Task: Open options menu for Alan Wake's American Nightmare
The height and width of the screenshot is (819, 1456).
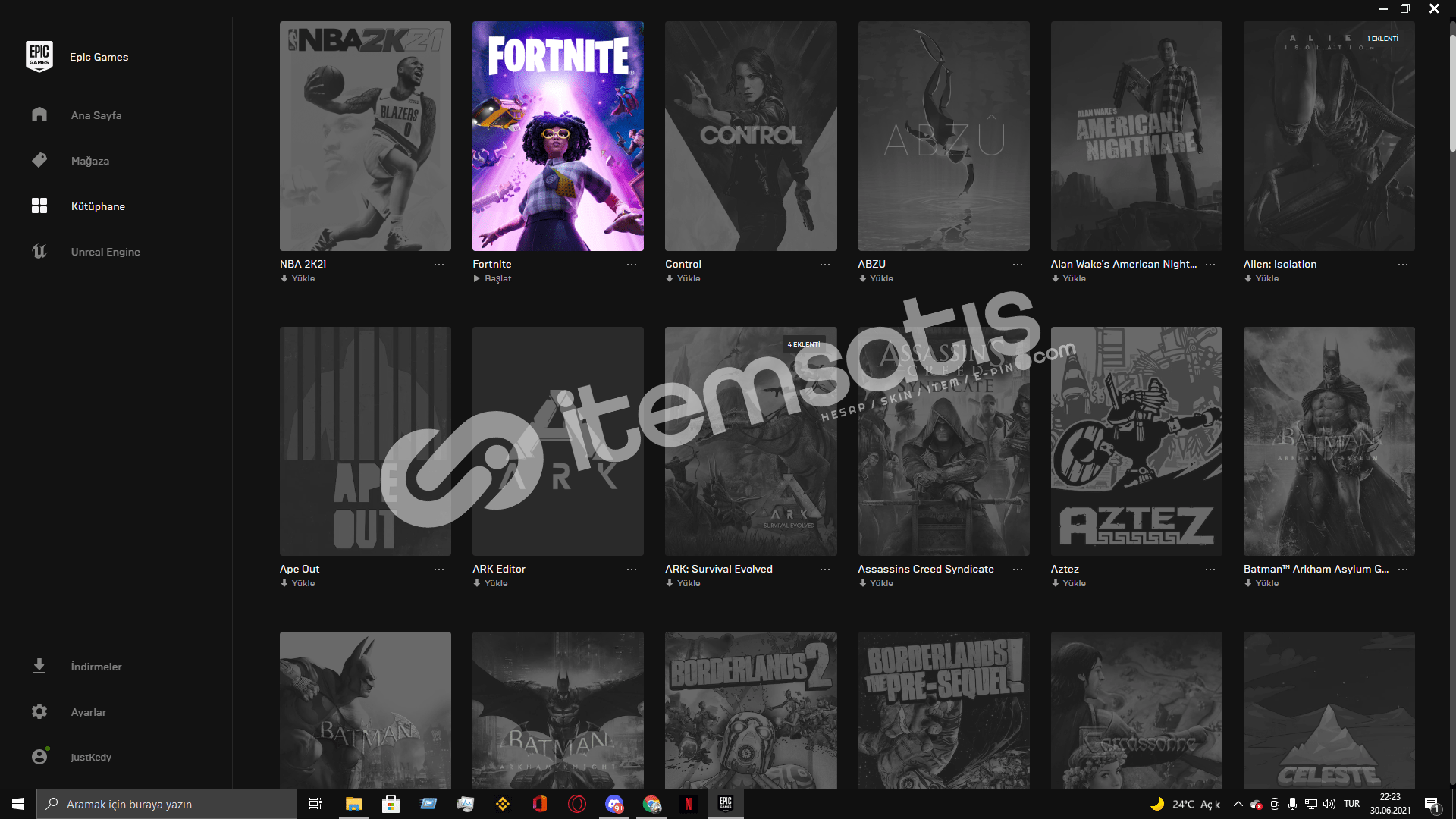Action: point(1210,265)
